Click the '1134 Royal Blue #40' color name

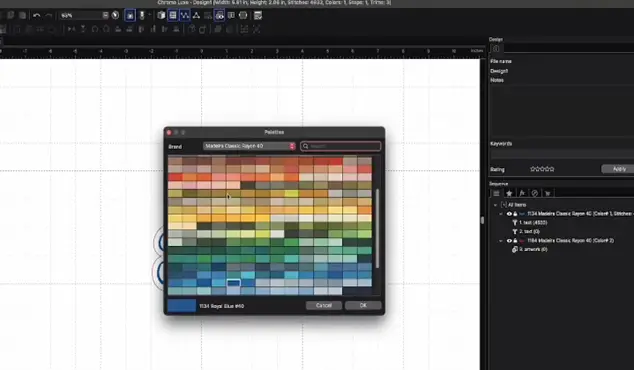[x=222, y=306]
